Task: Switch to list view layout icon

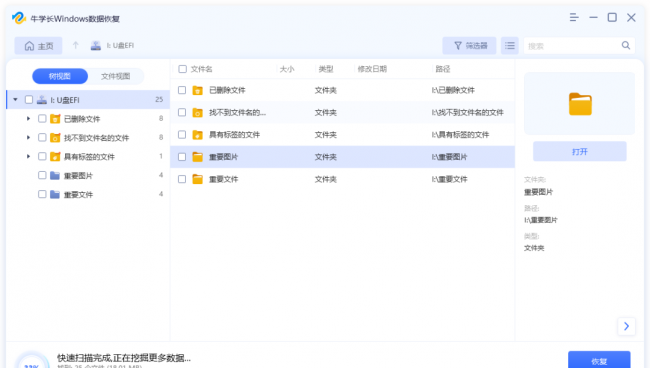Action: point(510,46)
